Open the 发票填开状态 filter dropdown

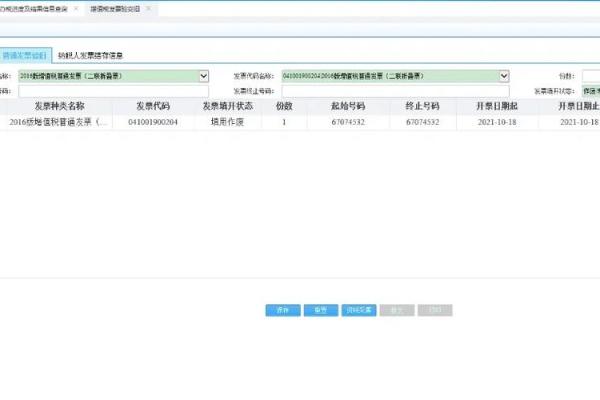coord(591,91)
